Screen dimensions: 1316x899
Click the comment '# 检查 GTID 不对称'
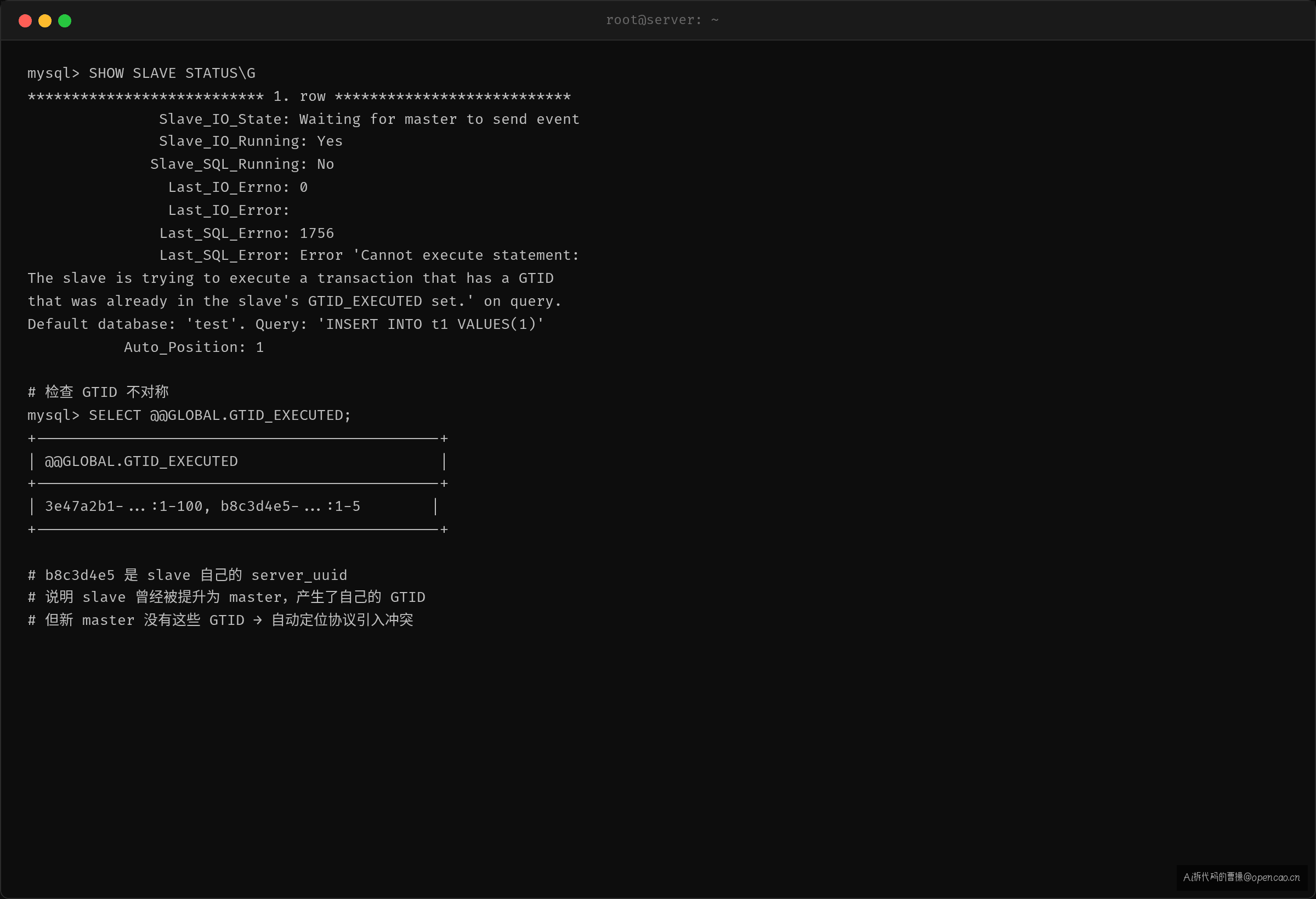click(x=98, y=392)
